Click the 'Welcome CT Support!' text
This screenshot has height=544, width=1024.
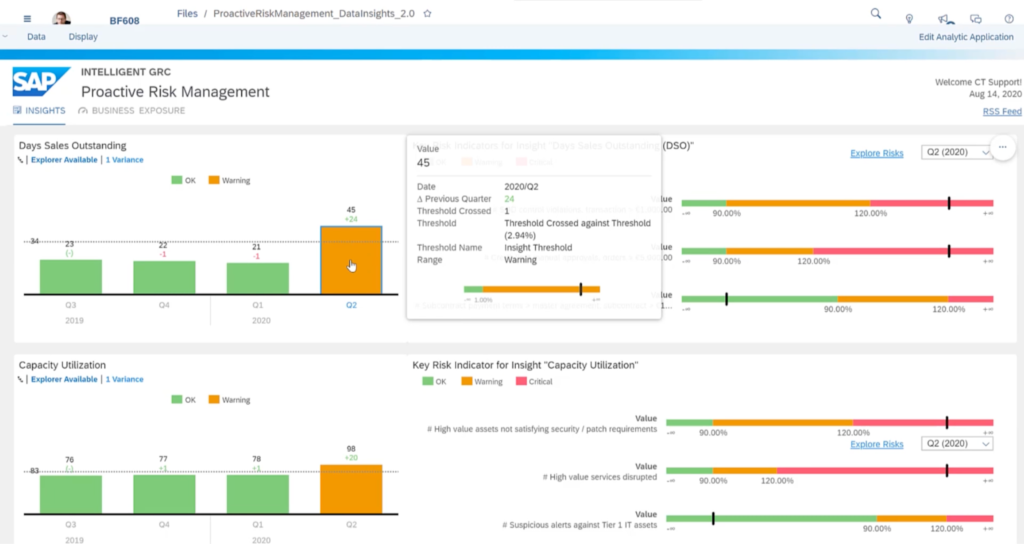[x=978, y=82]
